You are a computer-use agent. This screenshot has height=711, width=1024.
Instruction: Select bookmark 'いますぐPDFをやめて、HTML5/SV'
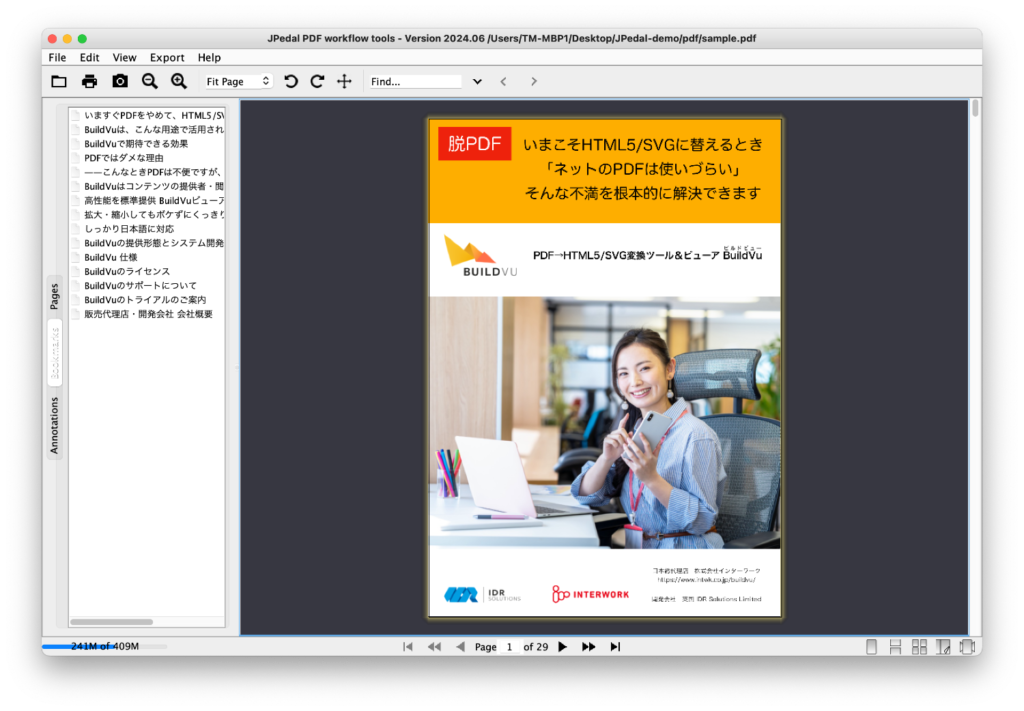(148, 115)
